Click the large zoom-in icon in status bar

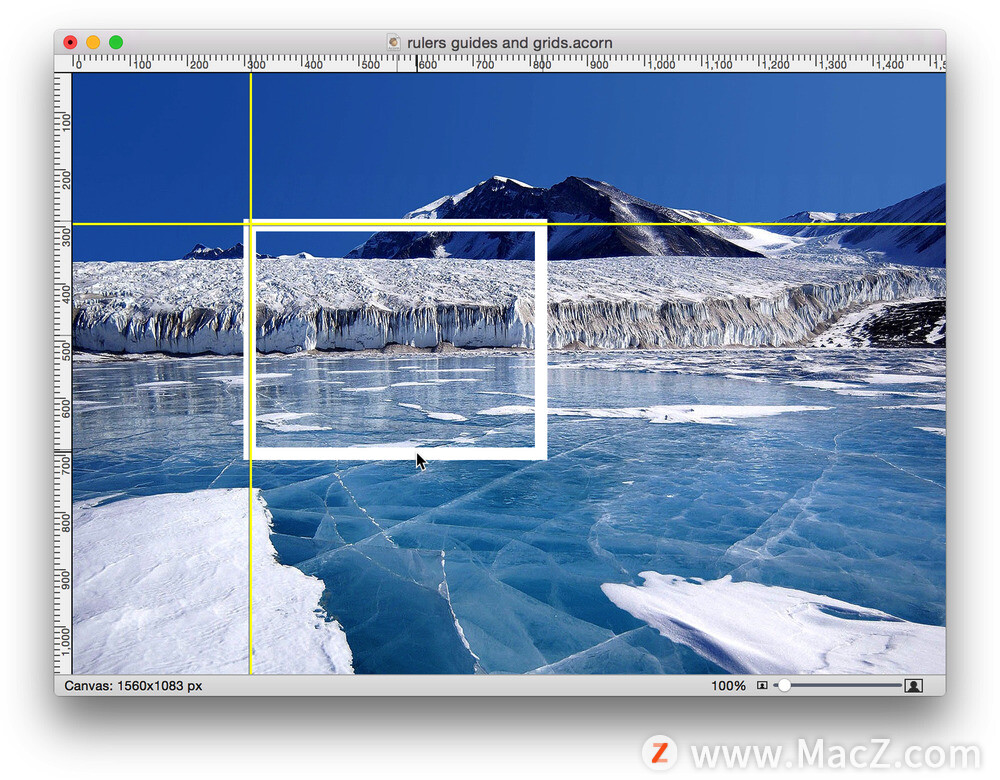click(x=914, y=686)
